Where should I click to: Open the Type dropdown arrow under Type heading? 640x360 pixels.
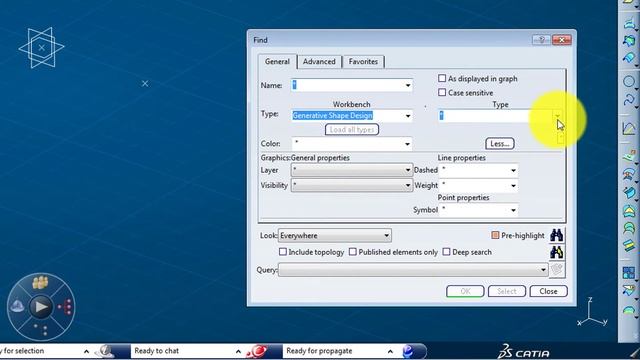coord(557,116)
